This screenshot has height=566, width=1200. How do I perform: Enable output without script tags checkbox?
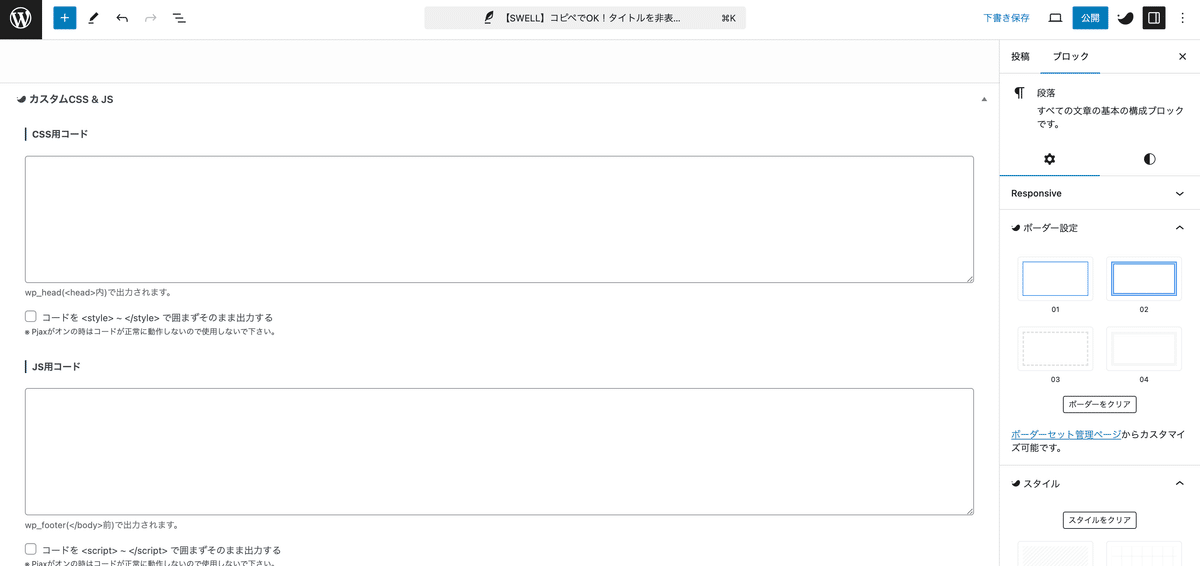[31, 549]
